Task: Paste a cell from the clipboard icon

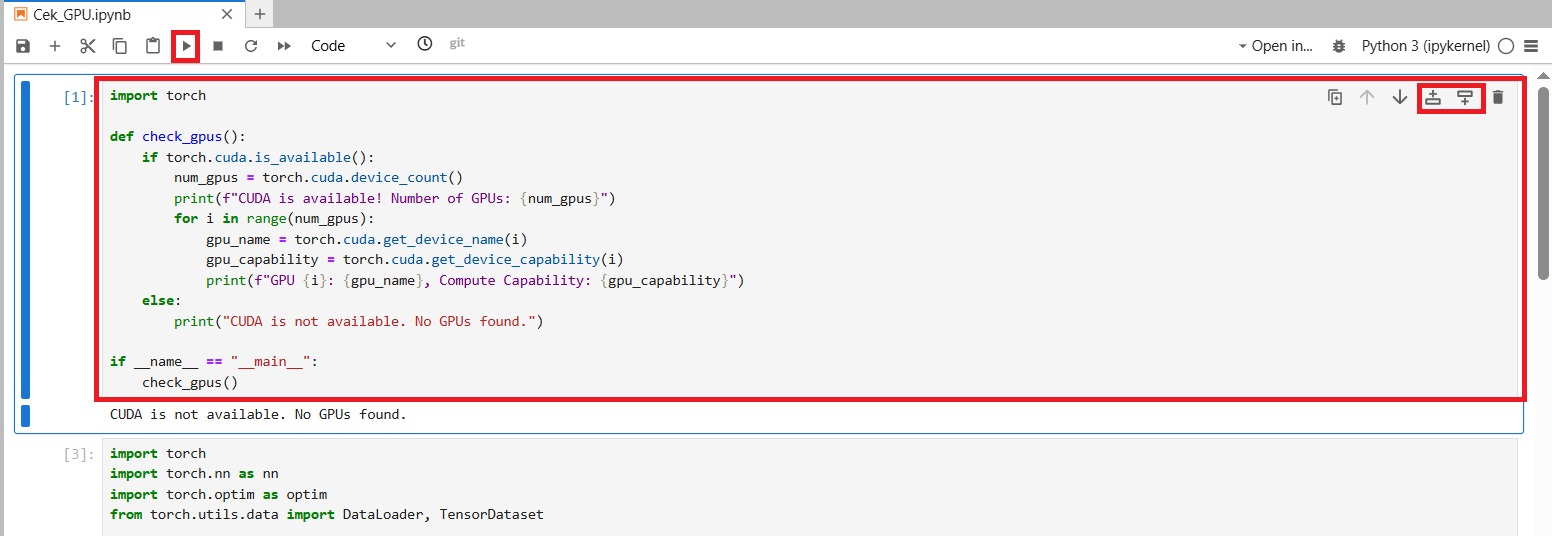Action: (x=153, y=46)
